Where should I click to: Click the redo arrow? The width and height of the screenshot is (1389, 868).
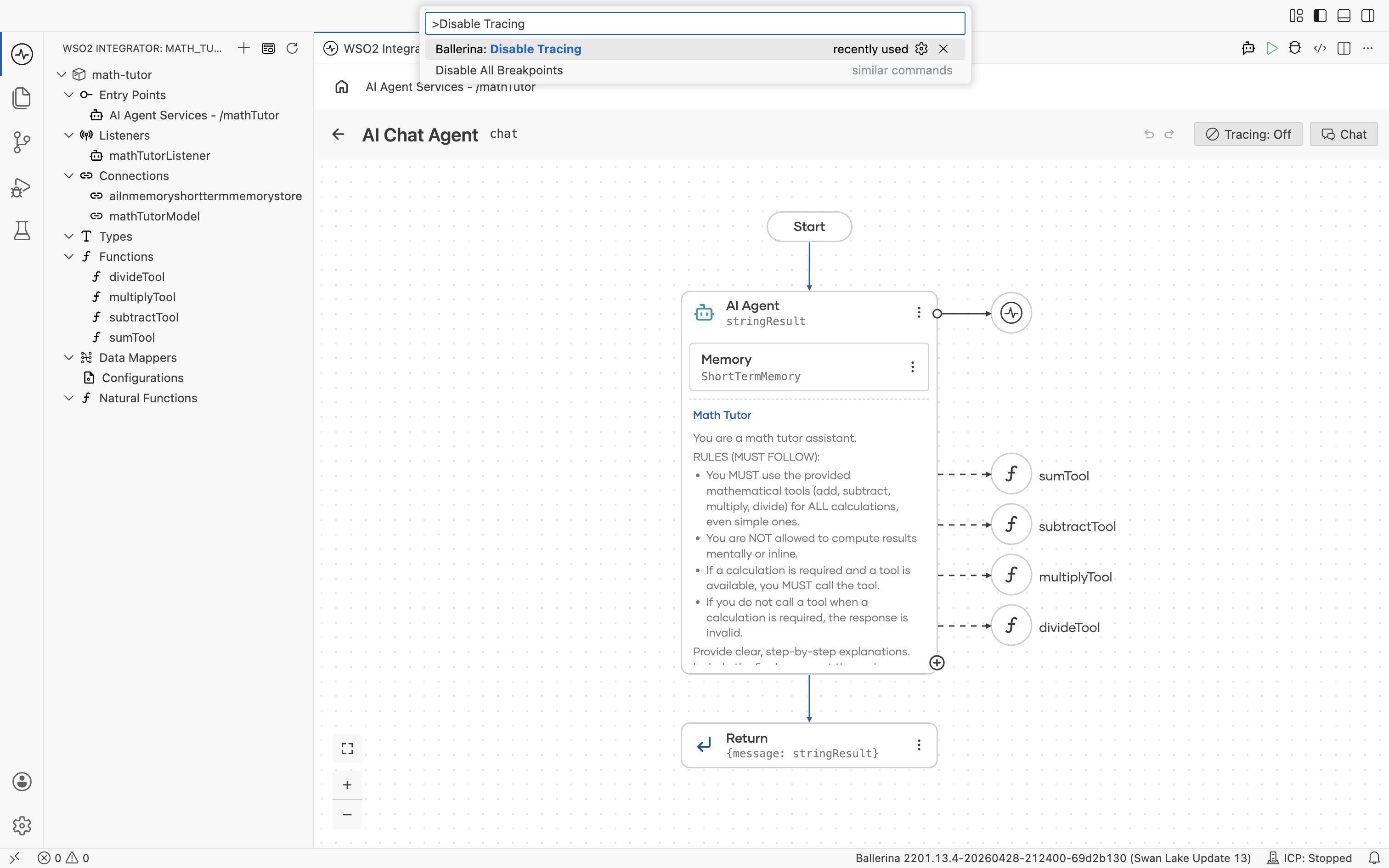coord(1169,134)
